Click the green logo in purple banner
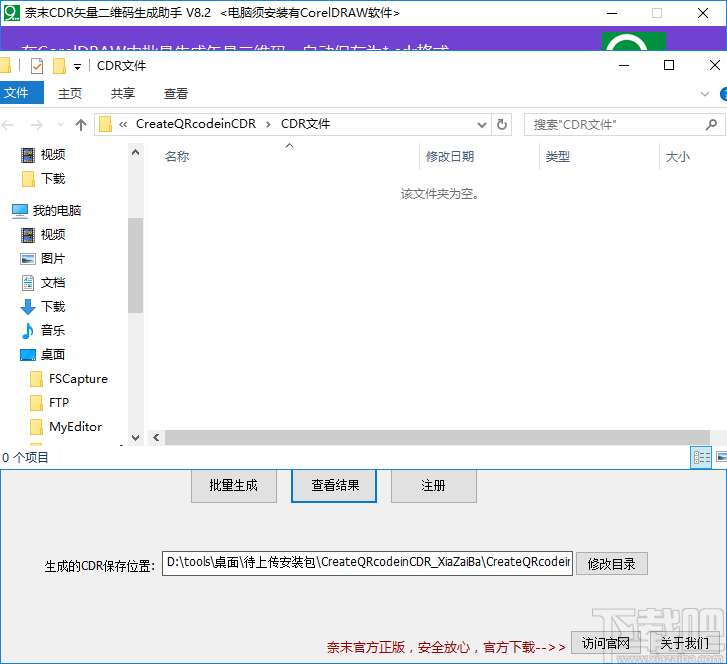The height and width of the screenshot is (664, 727). [633, 41]
